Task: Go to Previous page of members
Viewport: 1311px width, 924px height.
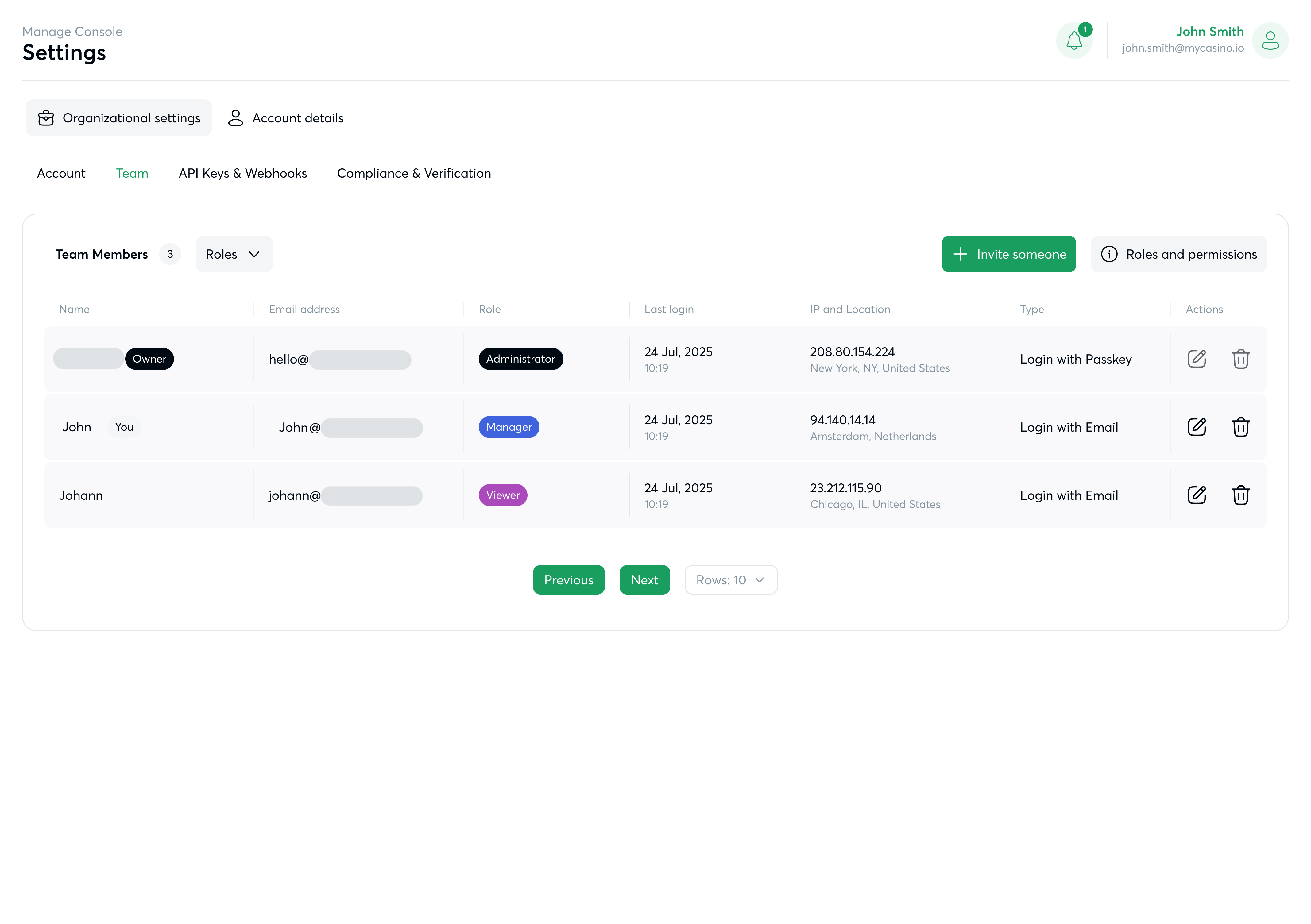Action: 568,580
